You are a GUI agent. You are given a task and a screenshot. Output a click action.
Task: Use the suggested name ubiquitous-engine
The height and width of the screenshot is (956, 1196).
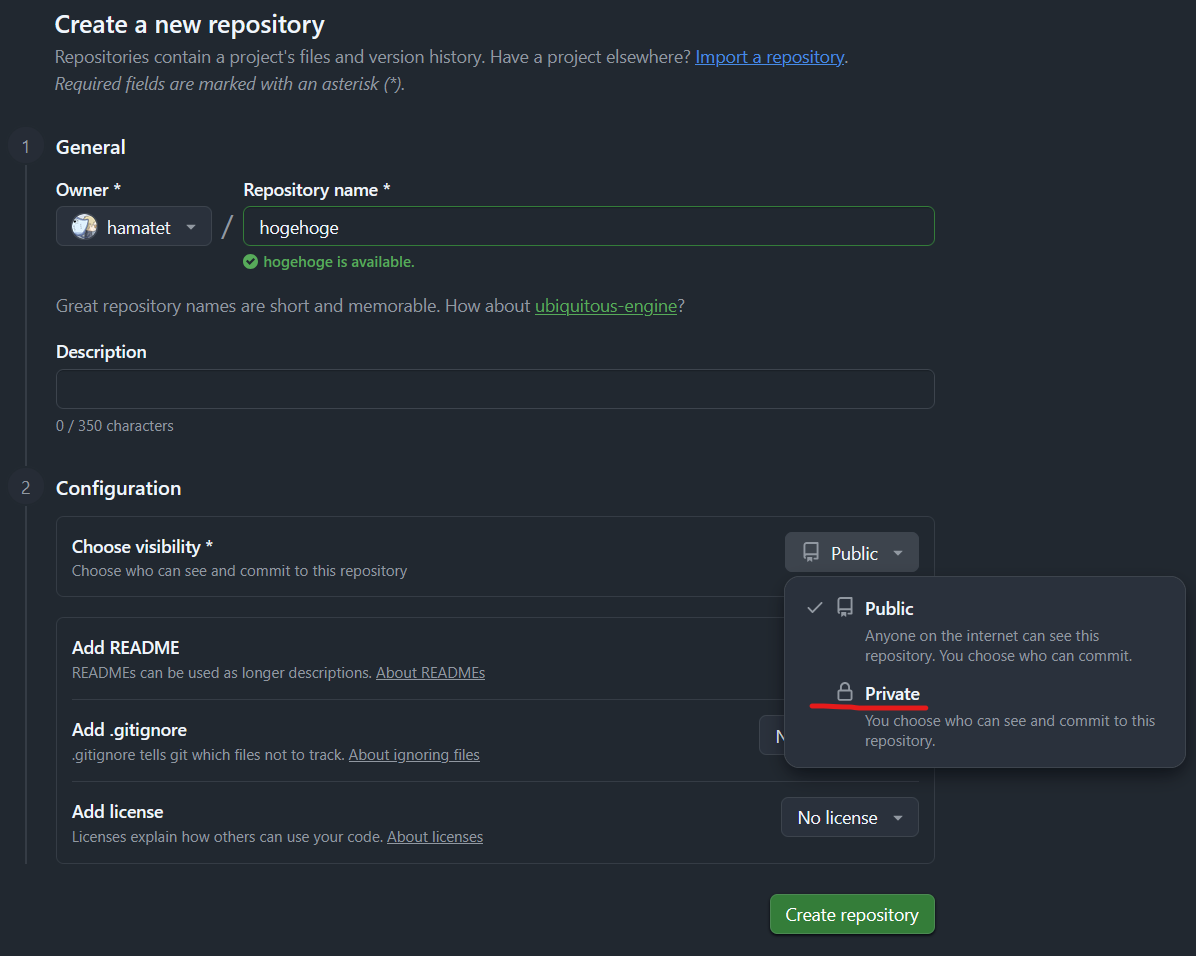click(606, 306)
